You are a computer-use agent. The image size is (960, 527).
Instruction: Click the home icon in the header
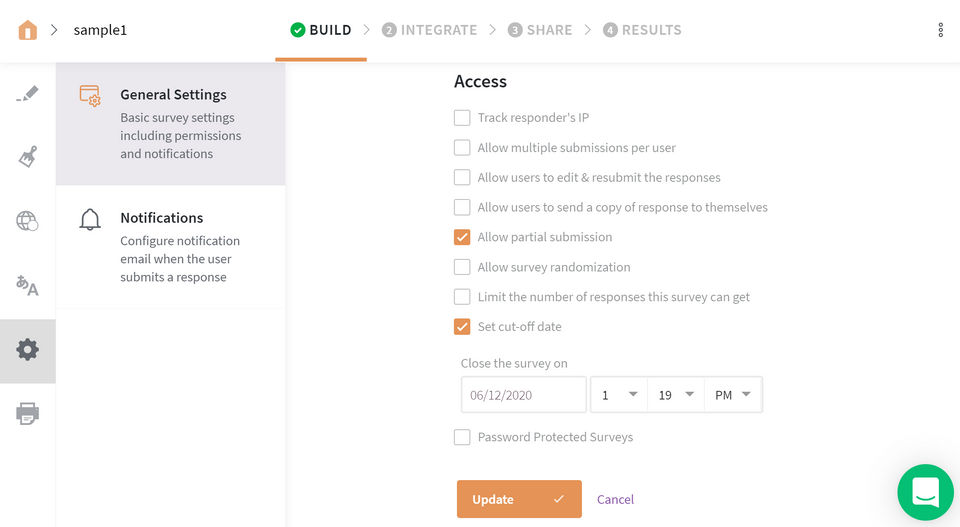[x=27, y=30]
